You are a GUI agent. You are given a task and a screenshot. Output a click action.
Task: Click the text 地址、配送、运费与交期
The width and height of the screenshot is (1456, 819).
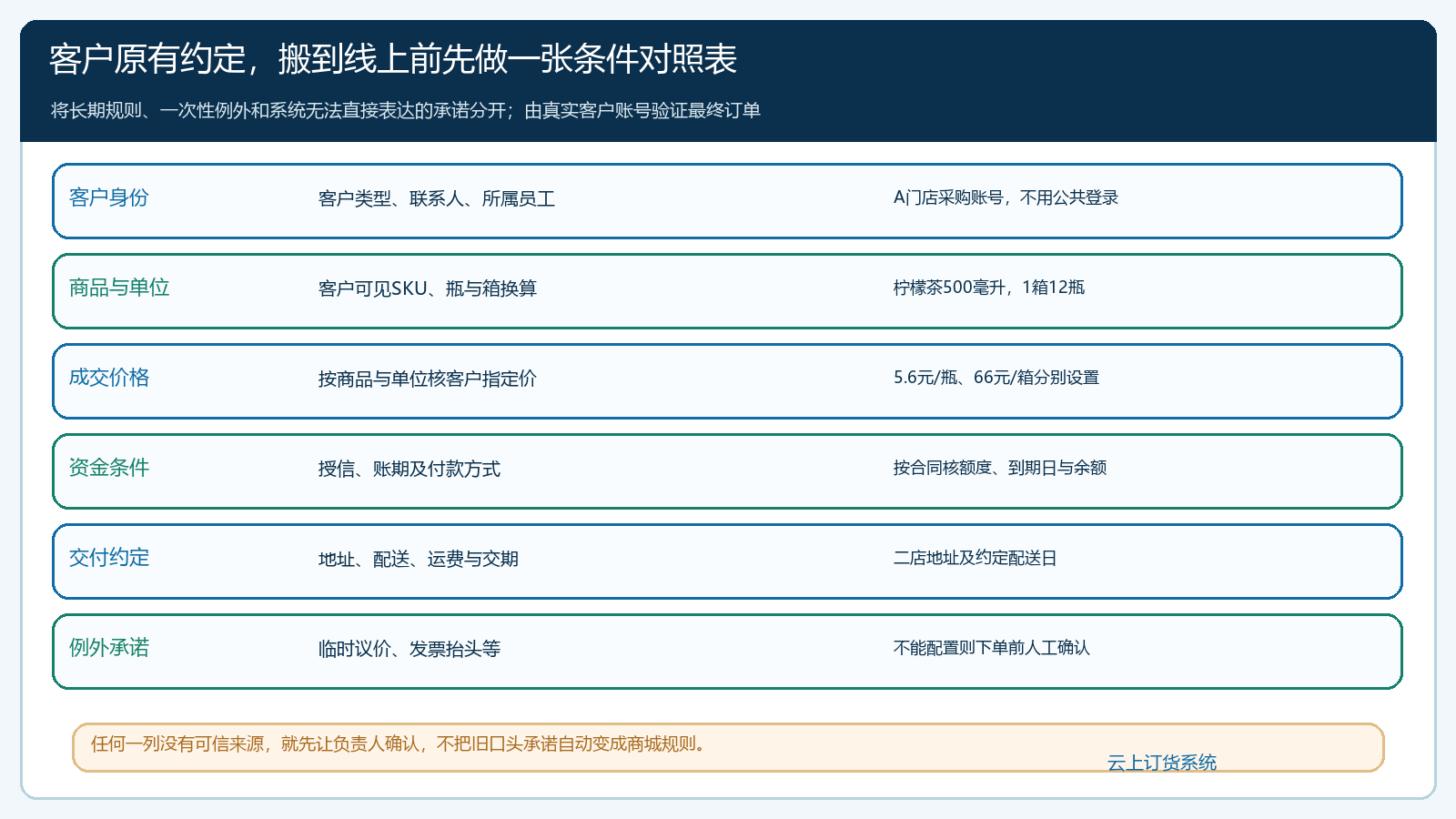point(419,559)
